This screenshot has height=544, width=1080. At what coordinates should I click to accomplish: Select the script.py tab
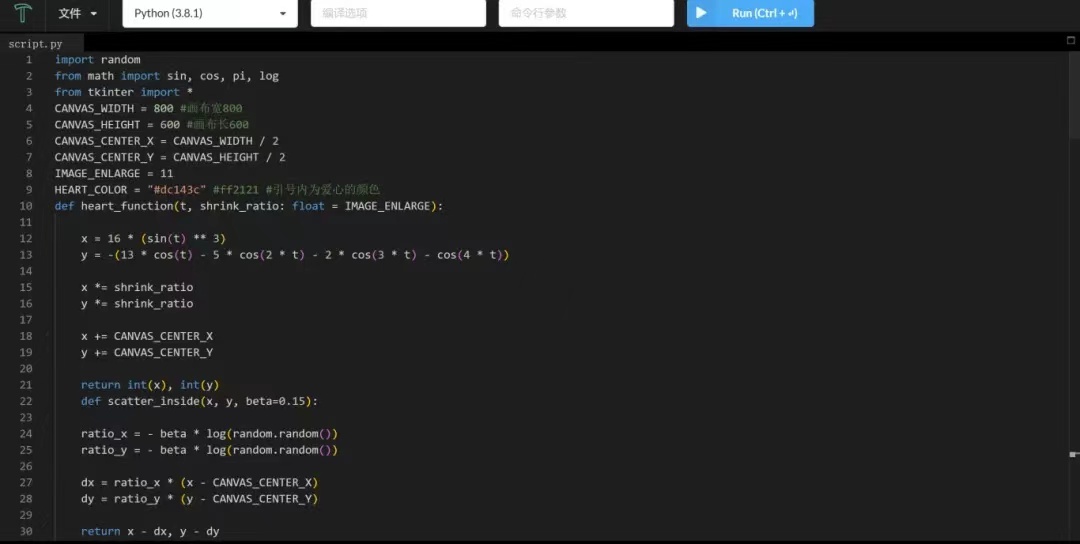[35, 44]
